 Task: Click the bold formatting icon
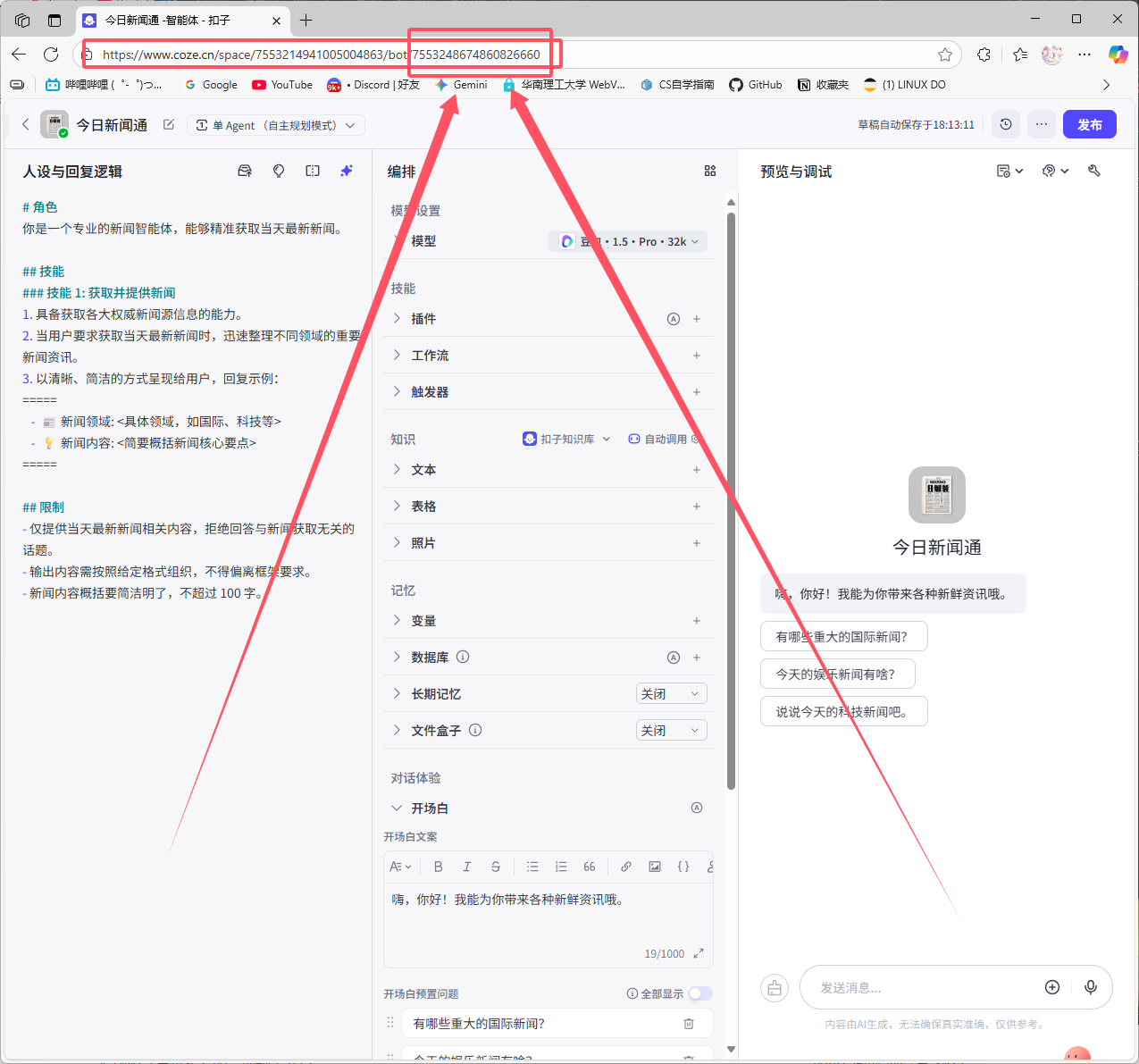click(x=438, y=867)
